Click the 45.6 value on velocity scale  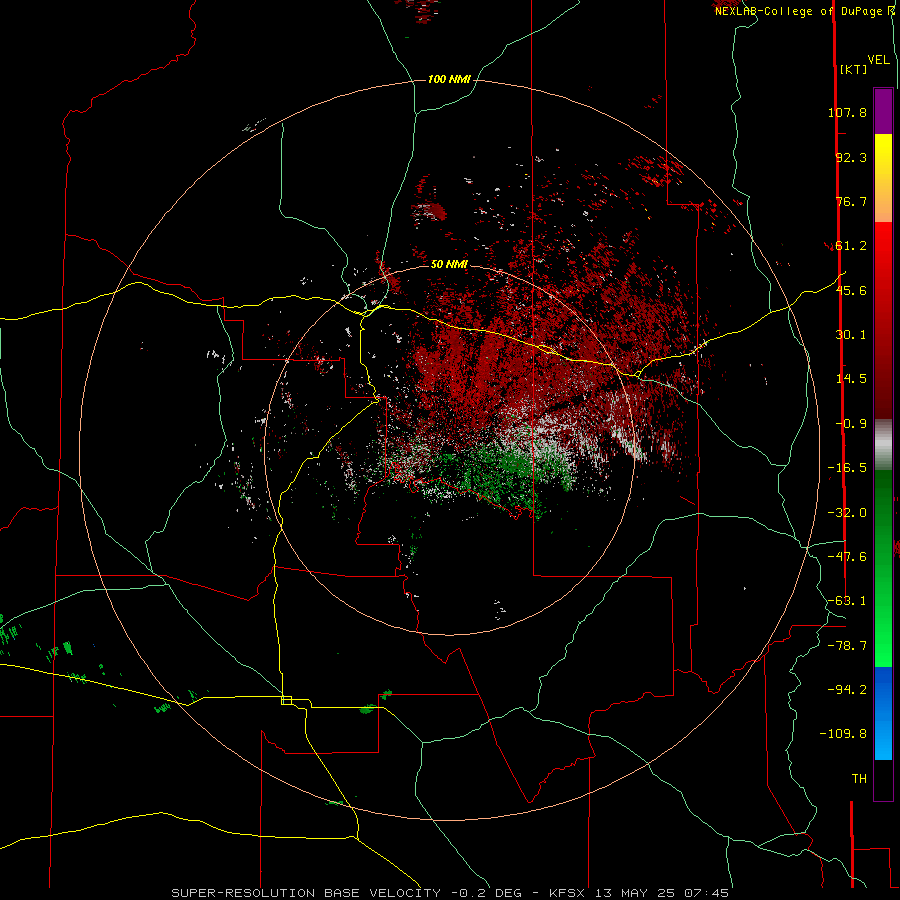tap(851, 290)
